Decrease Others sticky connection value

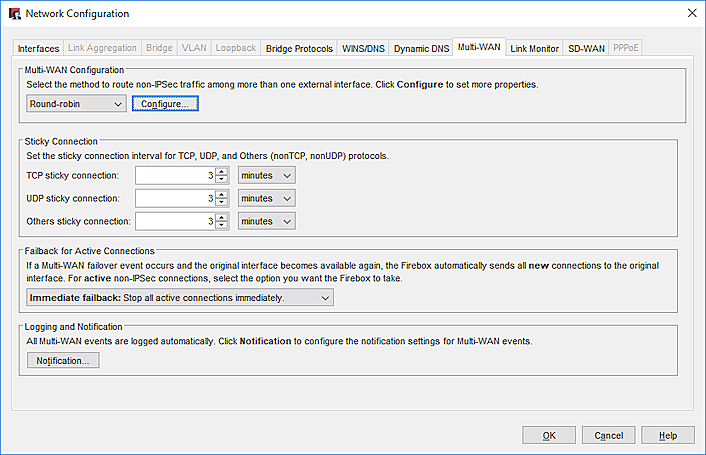(222, 226)
